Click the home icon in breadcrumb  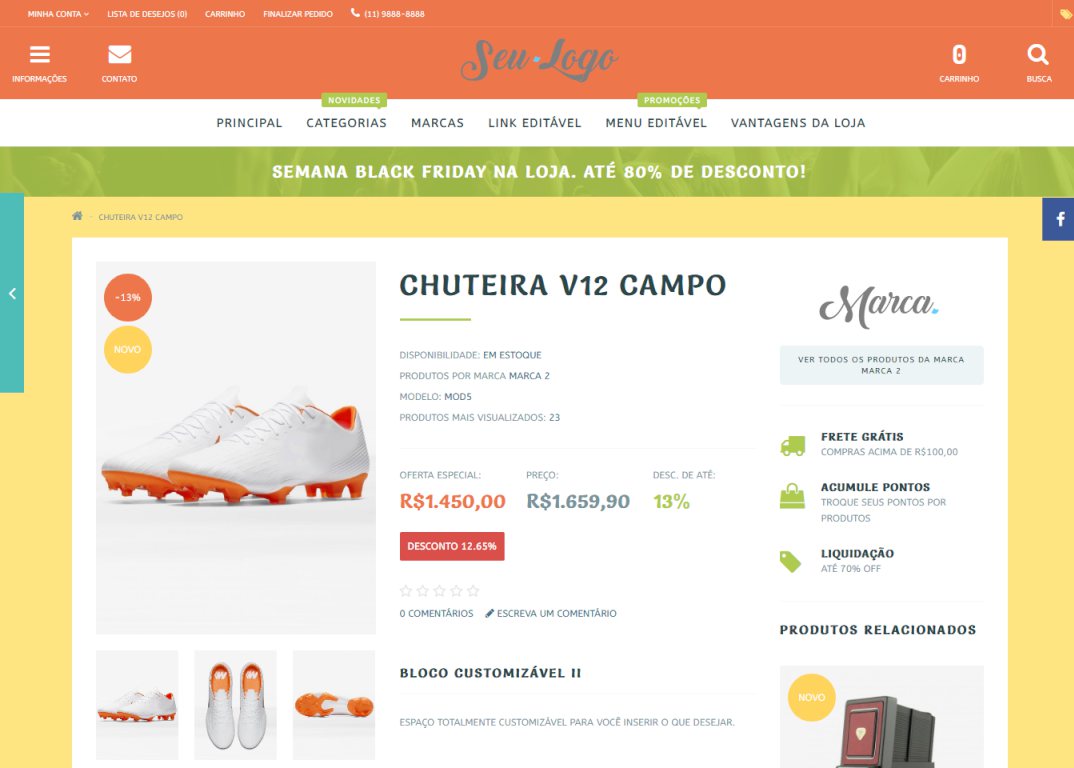[77, 216]
